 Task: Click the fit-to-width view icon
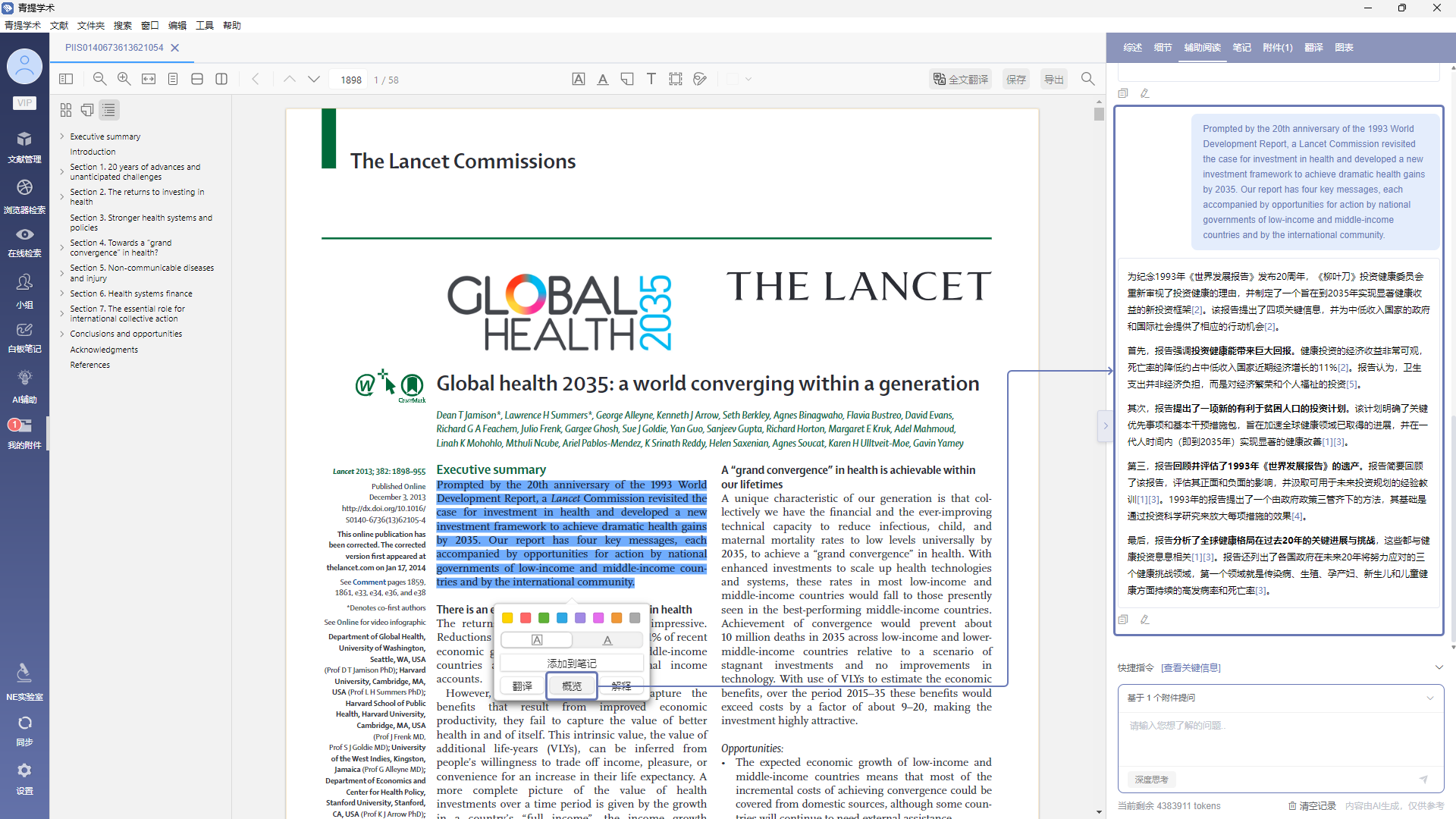149,79
